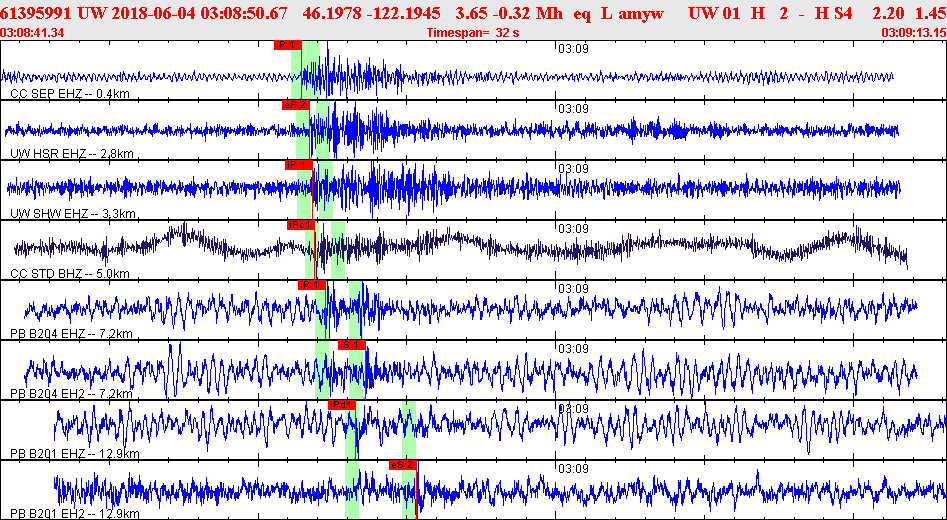Screen dimensions: 947x520
Task: Pick the iP 1 flag on PB B204 EHZ
Action: click(x=312, y=285)
